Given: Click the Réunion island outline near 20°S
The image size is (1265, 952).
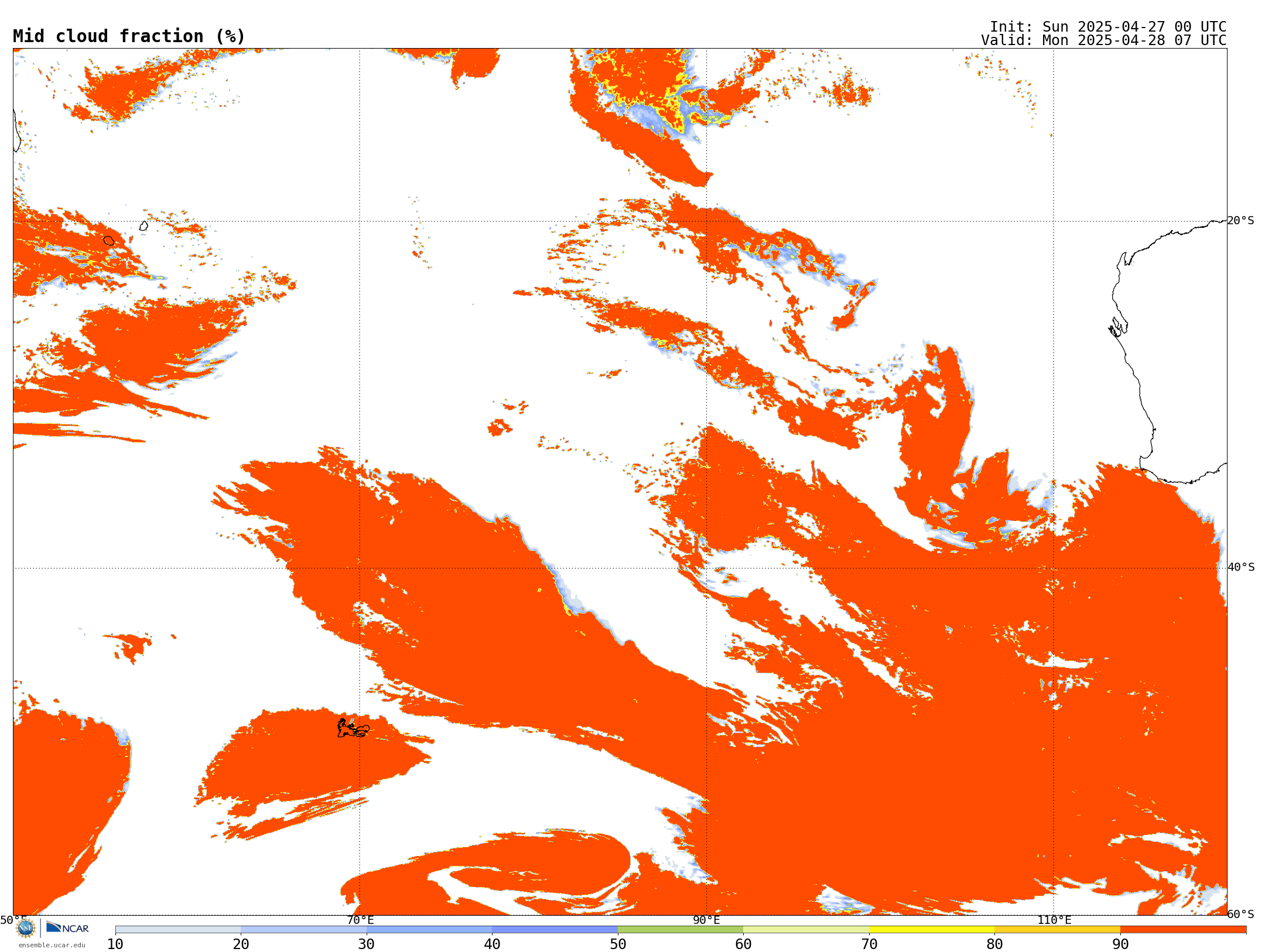Looking at the screenshot, I should click(x=108, y=241).
